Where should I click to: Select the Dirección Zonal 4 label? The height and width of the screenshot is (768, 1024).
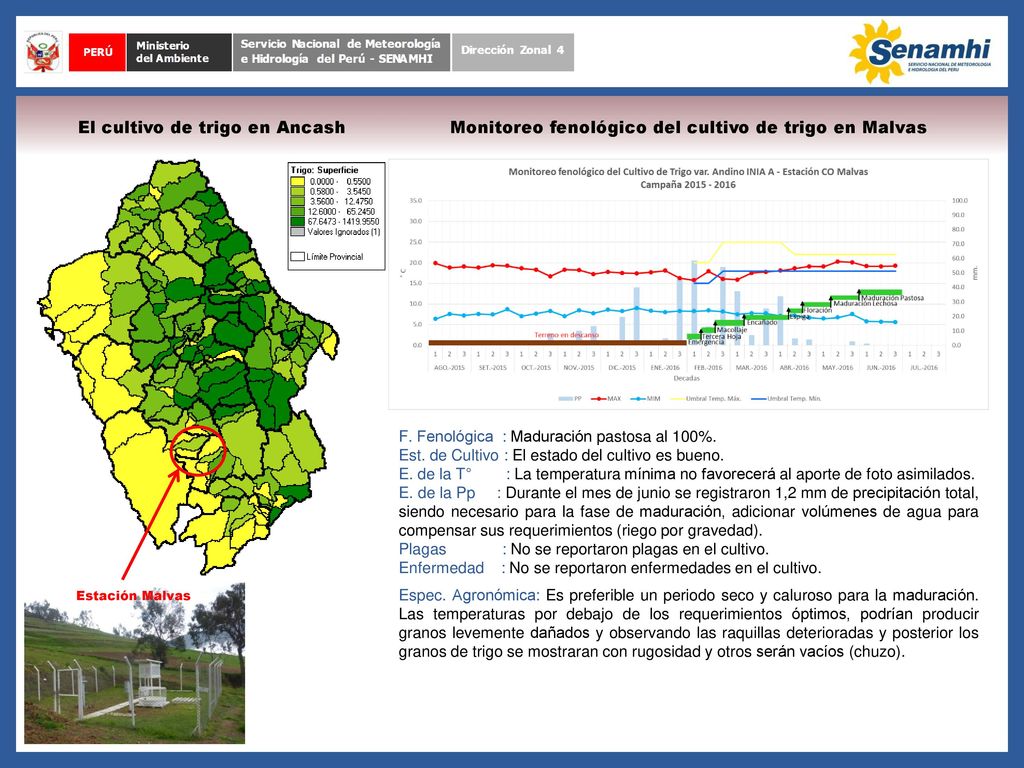[x=513, y=50]
